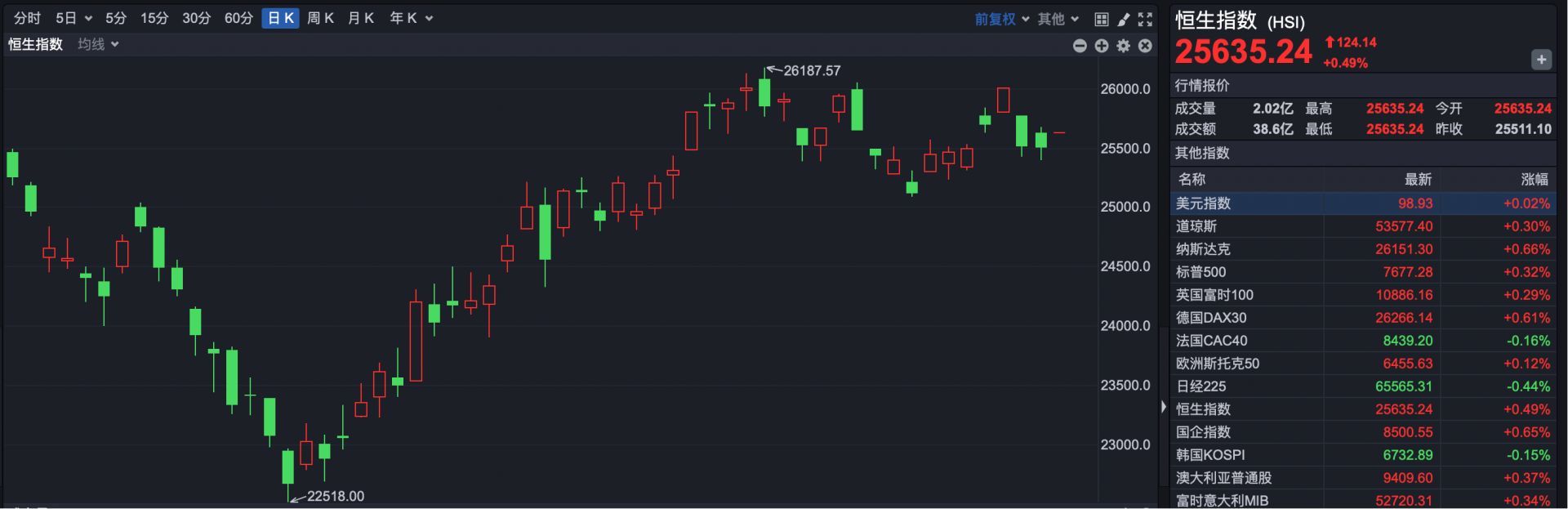
Task: Select the 恒生指数 row in index list
Action: (x=1363, y=409)
